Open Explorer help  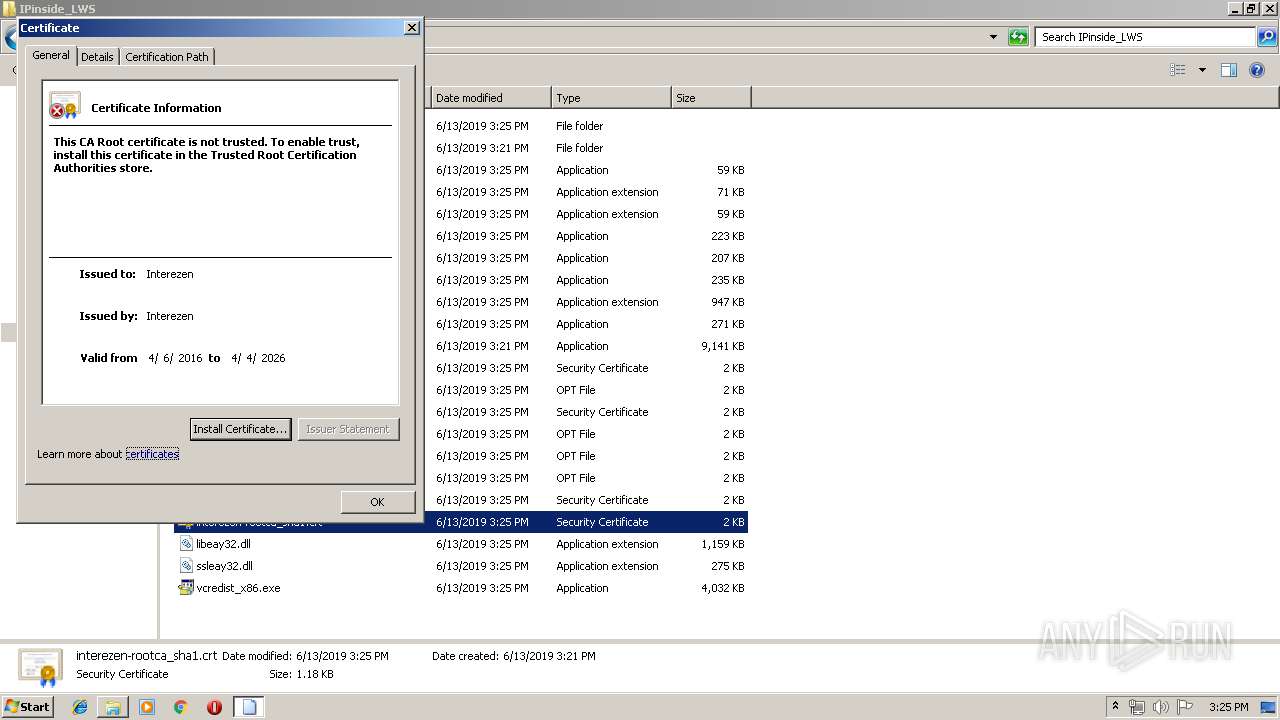(x=1258, y=70)
